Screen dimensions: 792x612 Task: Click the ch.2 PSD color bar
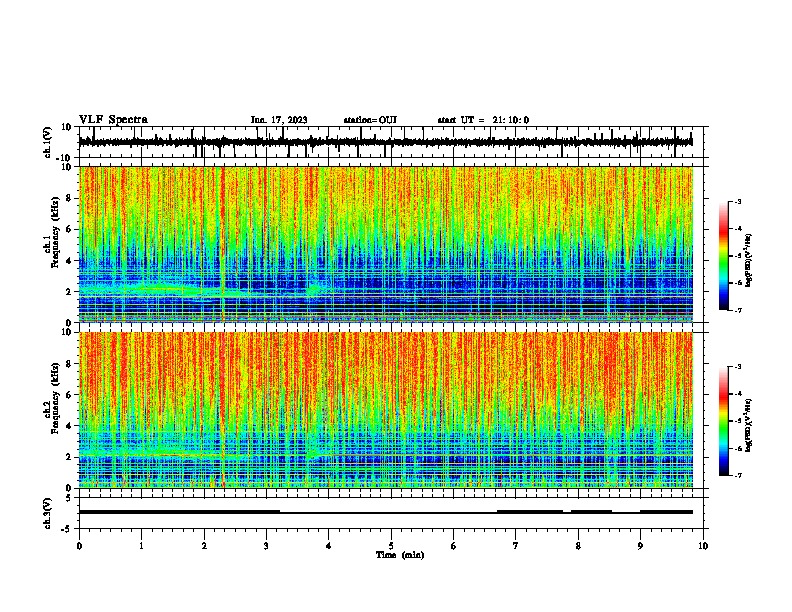point(724,421)
